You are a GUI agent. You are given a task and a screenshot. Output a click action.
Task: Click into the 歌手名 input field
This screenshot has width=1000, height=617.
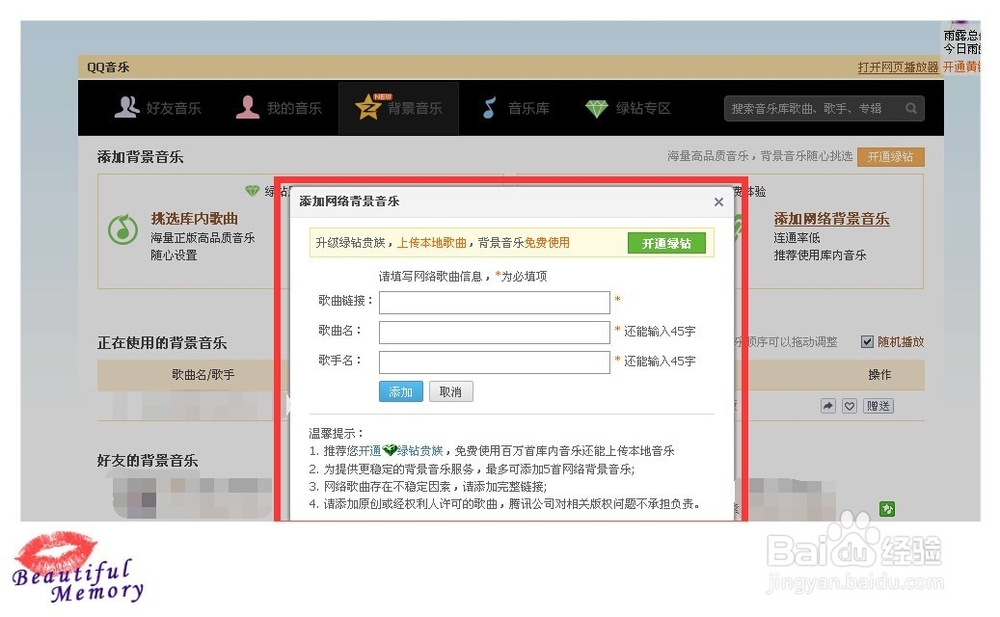[x=494, y=362]
